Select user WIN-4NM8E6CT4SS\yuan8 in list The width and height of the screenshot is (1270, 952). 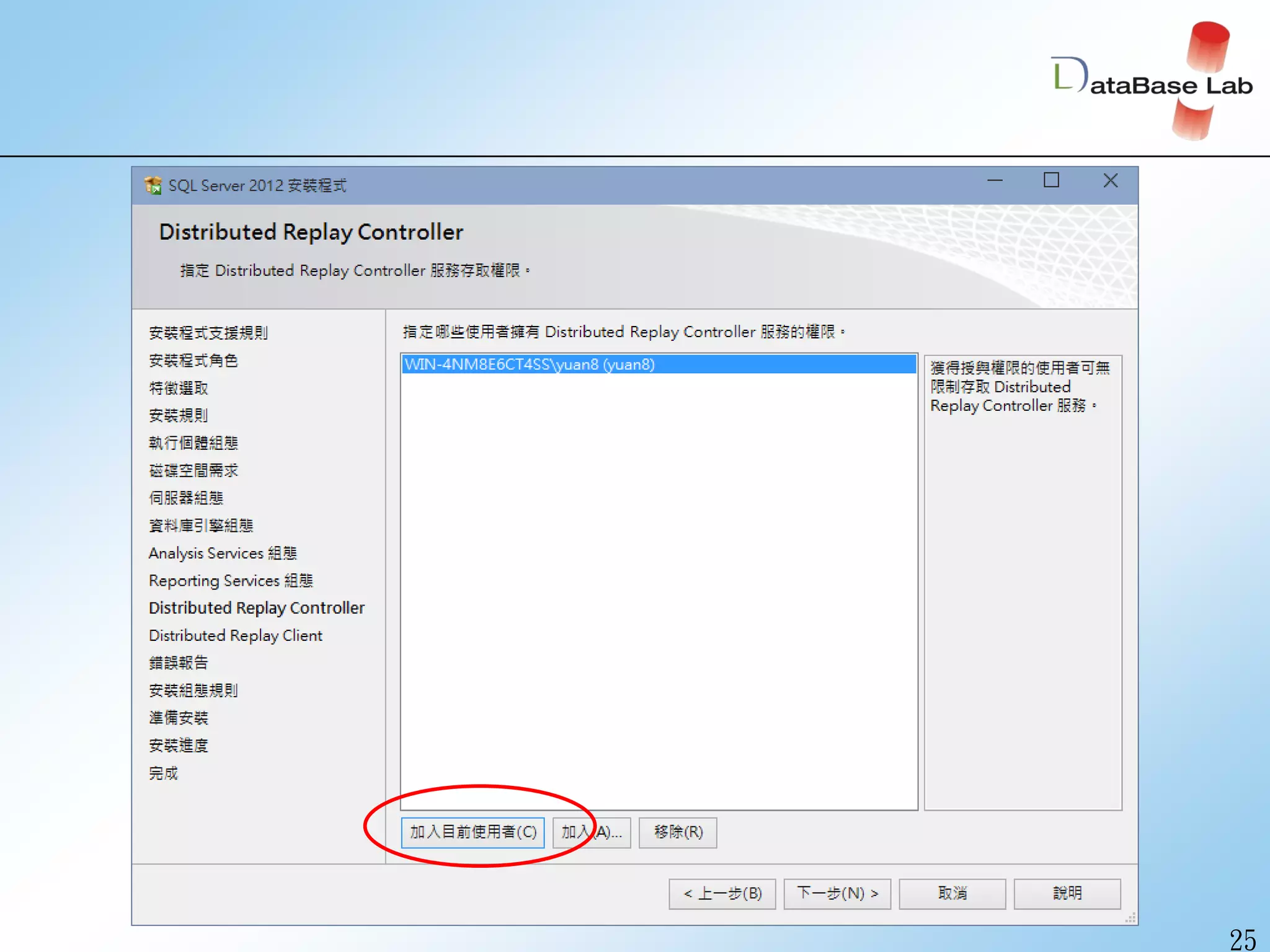tap(659, 364)
